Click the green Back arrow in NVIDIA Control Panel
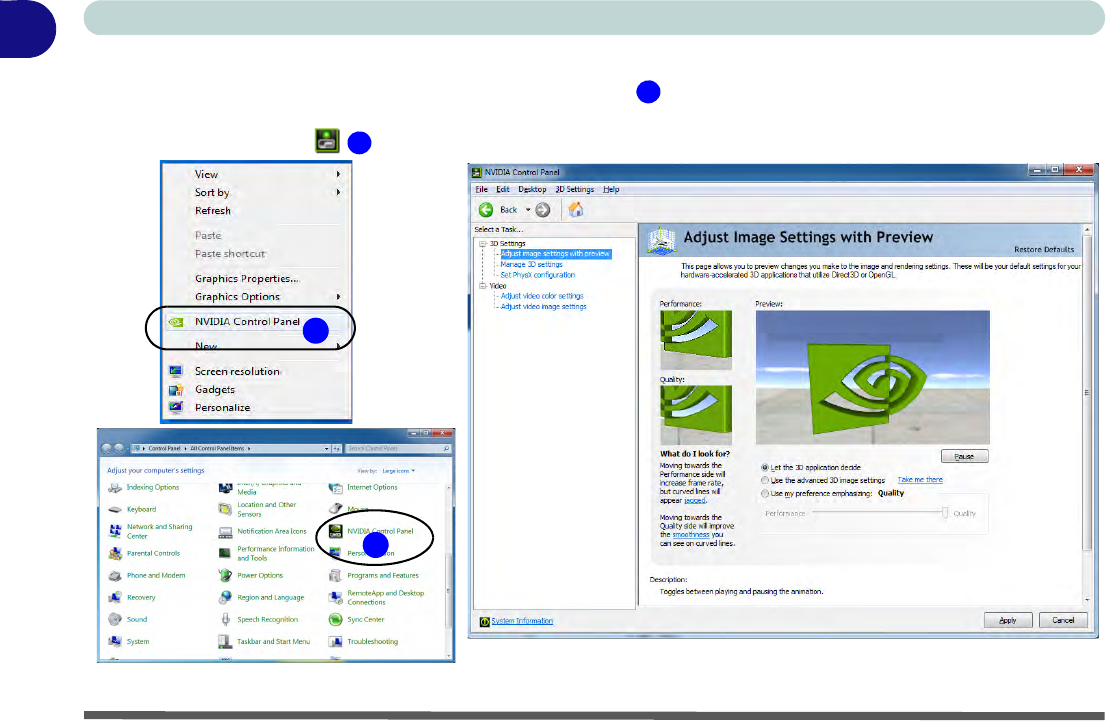 pyautogui.click(x=486, y=210)
